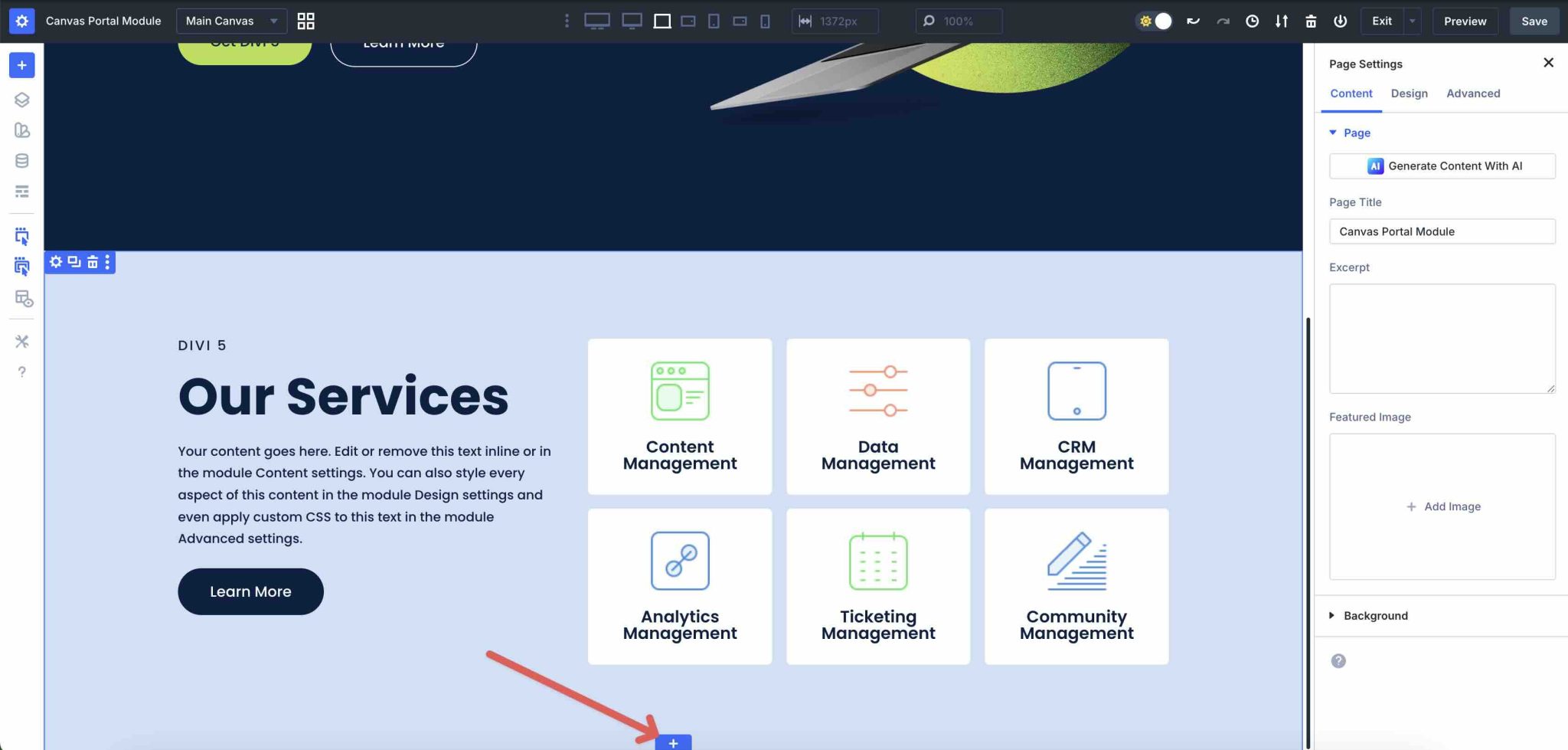
Task: Select the Content Management service card
Action: click(680, 417)
